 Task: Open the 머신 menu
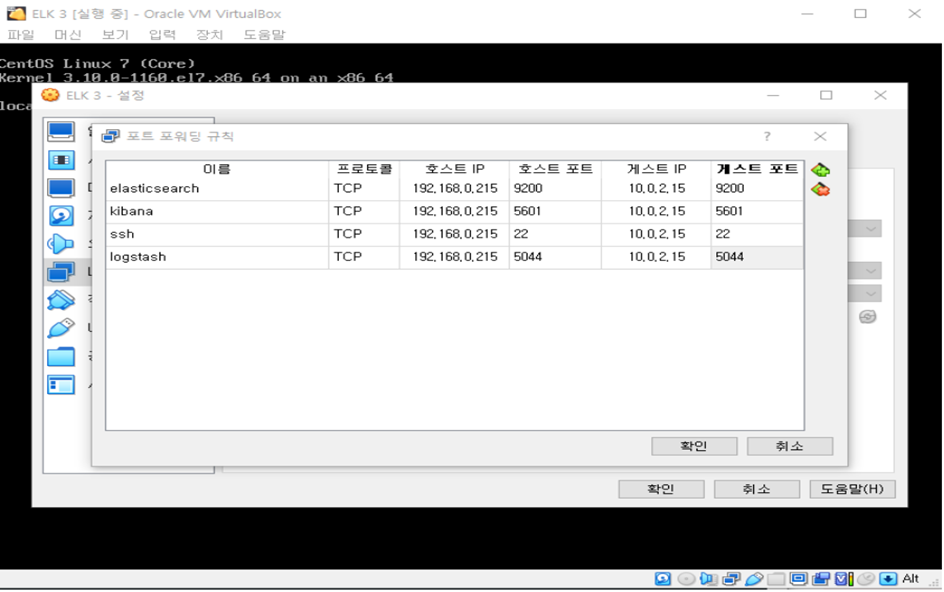(68, 35)
